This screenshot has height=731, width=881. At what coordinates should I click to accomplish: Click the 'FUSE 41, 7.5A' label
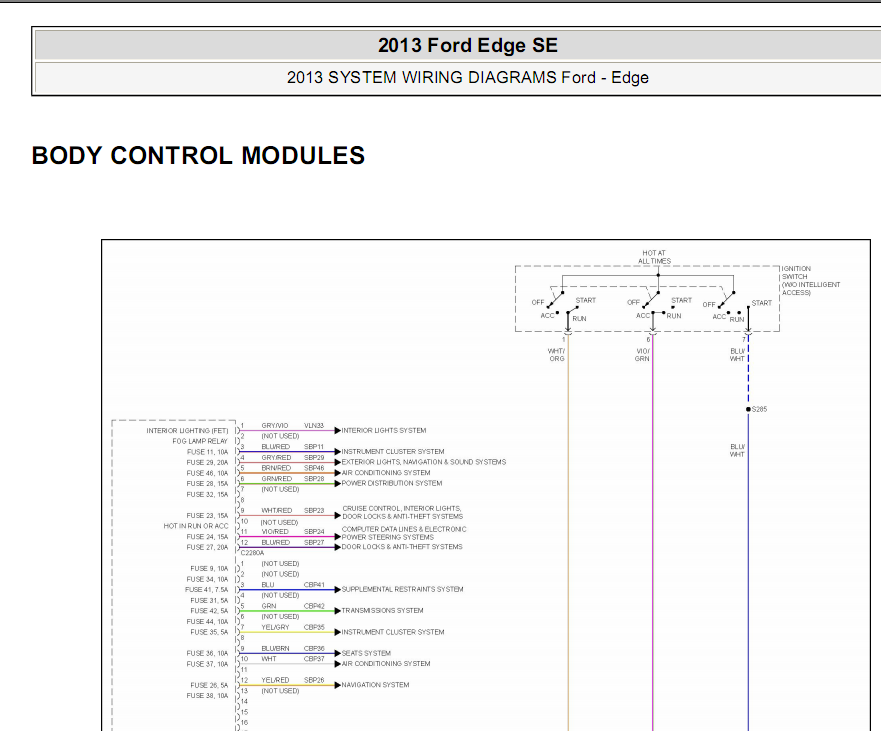(206, 589)
